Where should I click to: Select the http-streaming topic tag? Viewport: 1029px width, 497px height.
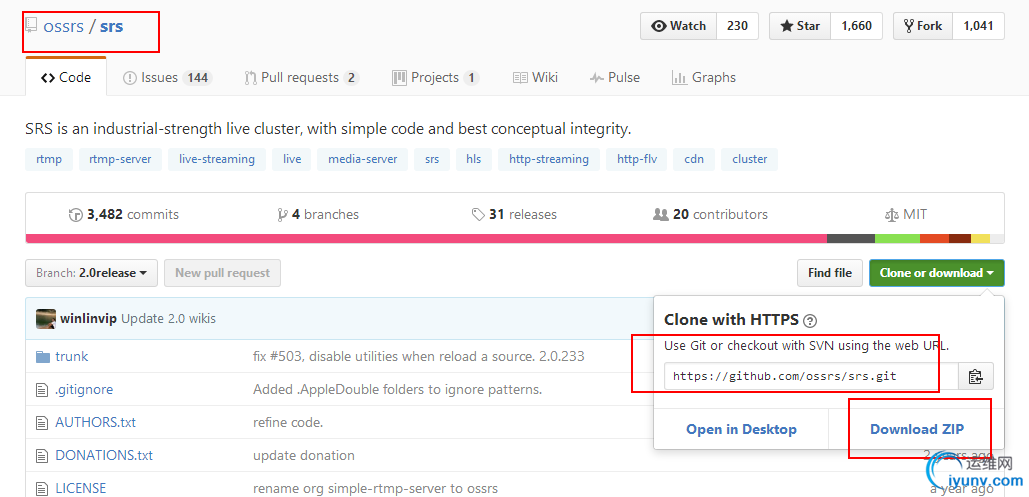tap(549, 160)
